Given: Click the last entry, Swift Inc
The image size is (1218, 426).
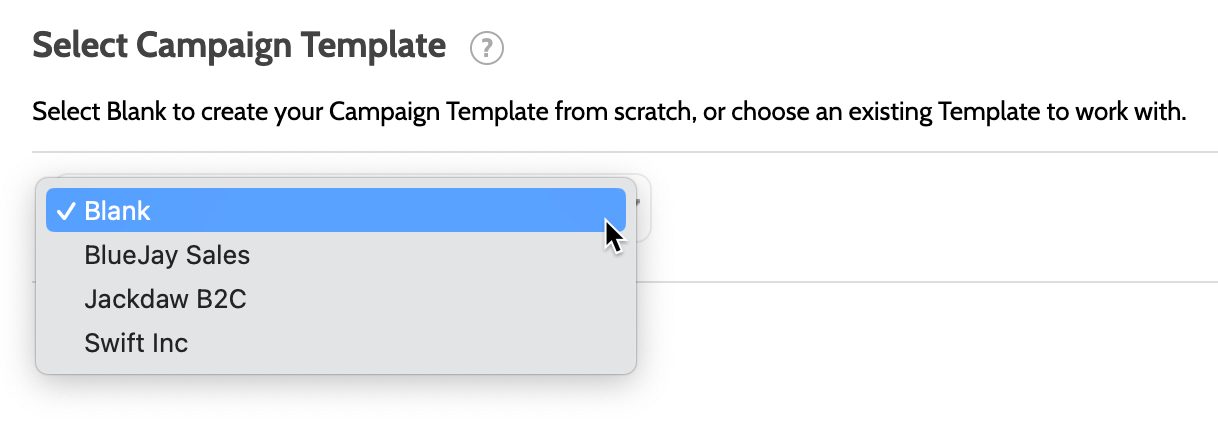Looking at the screenshot, I should [x=136, y=343].
